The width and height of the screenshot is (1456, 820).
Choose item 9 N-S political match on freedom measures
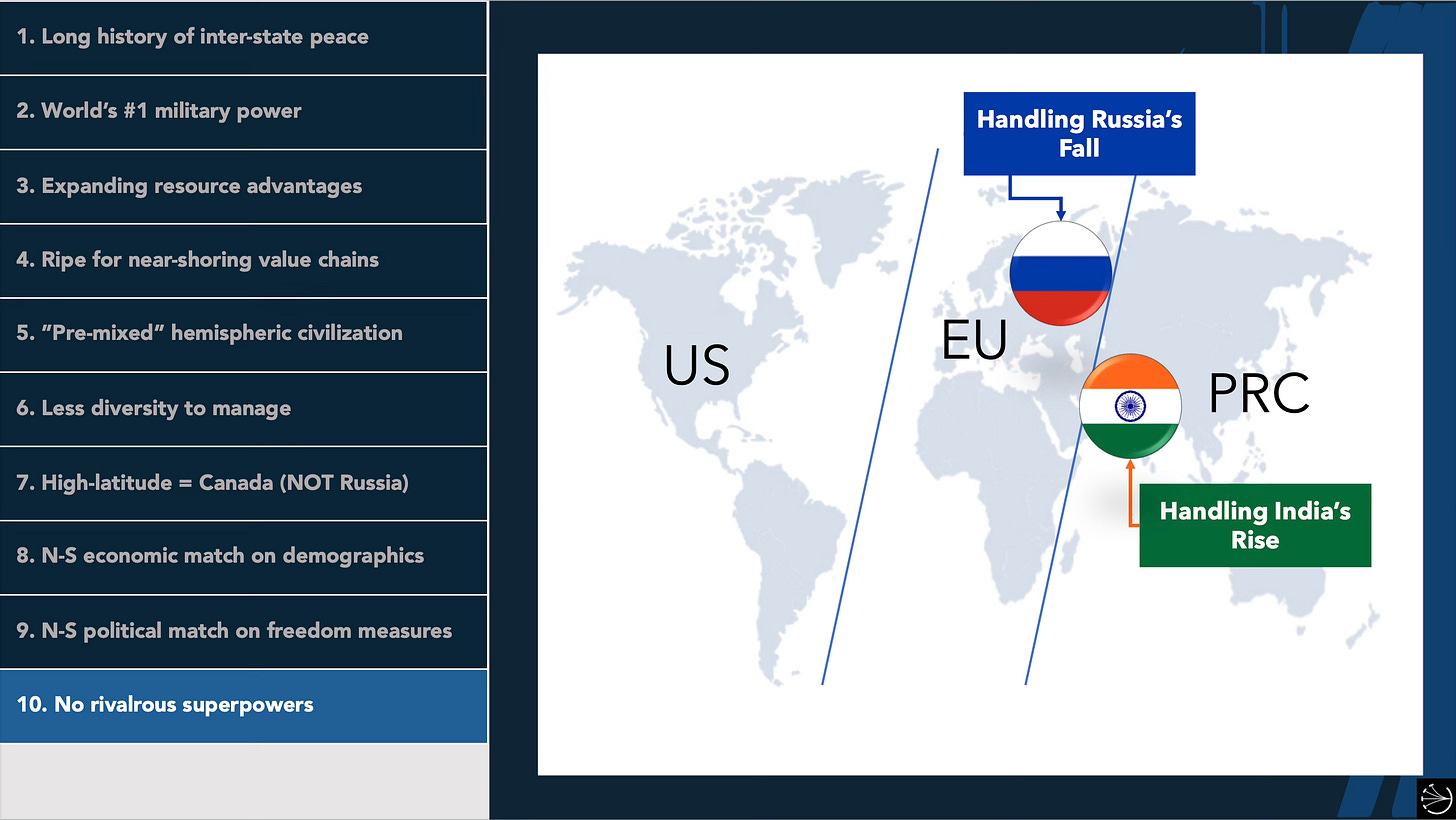click(x=243, y=631)
